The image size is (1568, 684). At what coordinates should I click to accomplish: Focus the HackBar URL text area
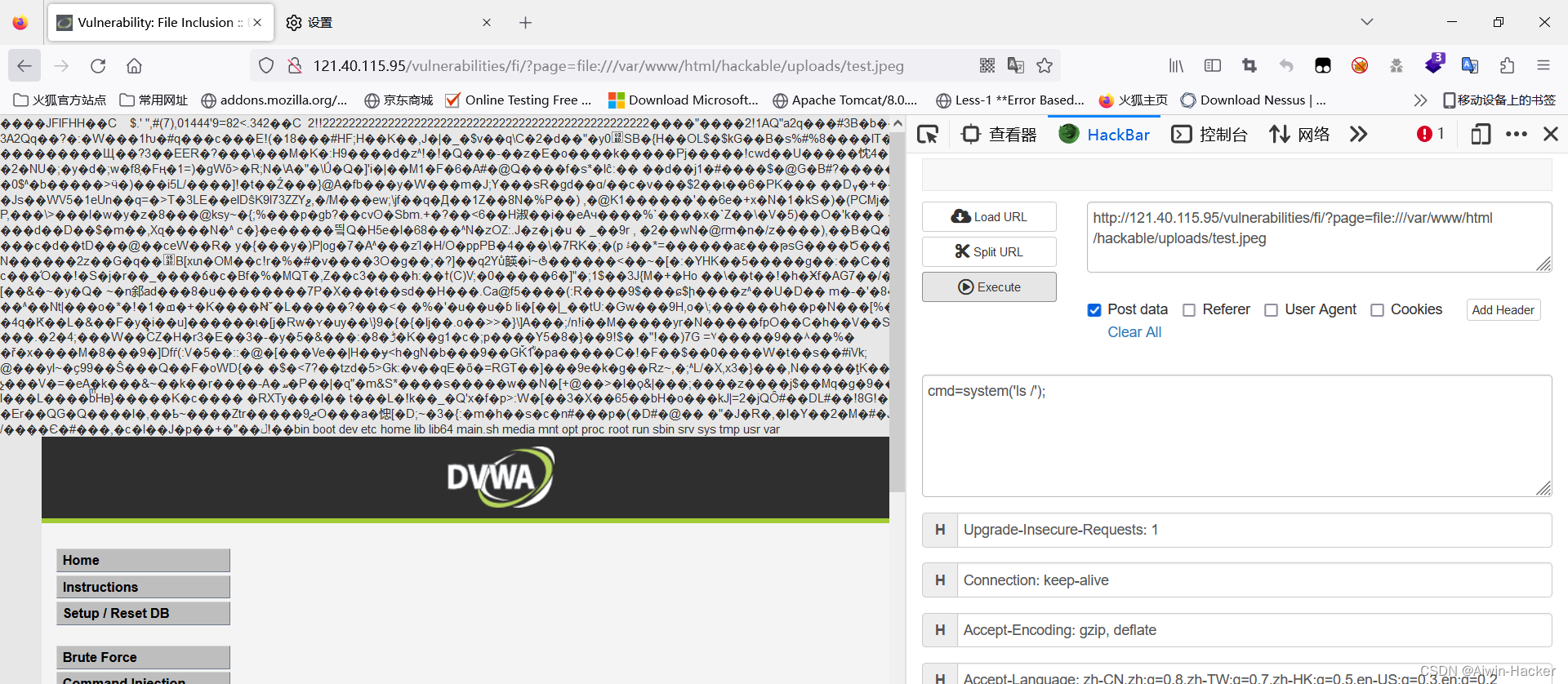1319,237
